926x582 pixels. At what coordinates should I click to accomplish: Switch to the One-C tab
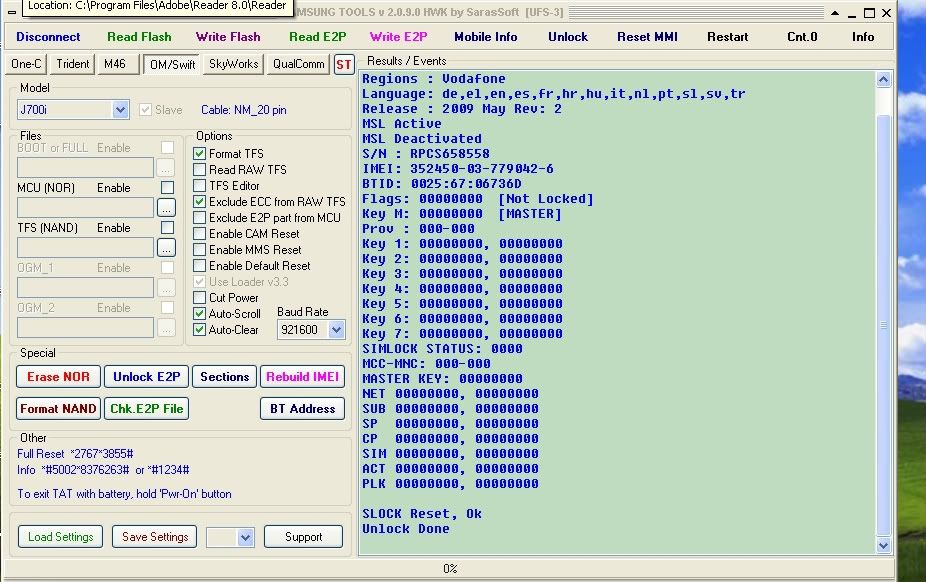coord(26,64)
